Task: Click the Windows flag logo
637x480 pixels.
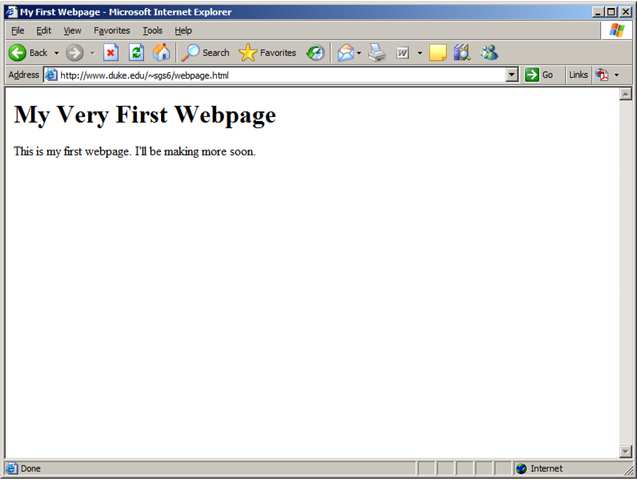Action: (x=617, y=30)
